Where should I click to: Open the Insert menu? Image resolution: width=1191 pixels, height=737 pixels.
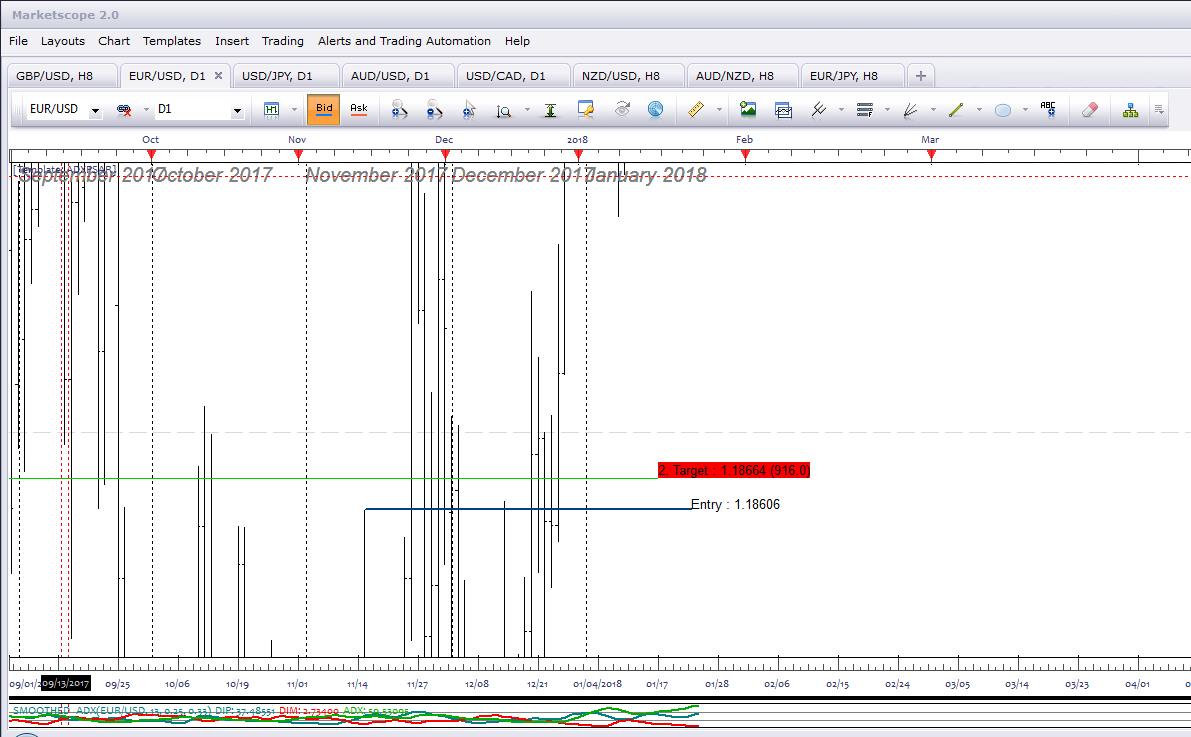click(x=232, y=41)
